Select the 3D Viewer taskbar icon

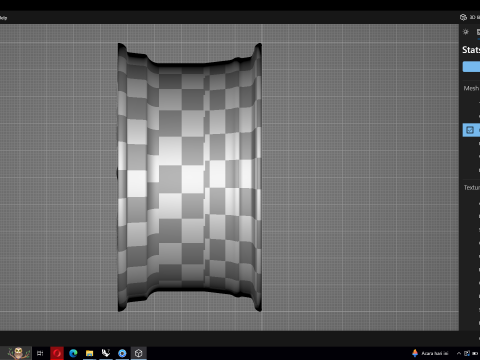[x=139, y=353]
